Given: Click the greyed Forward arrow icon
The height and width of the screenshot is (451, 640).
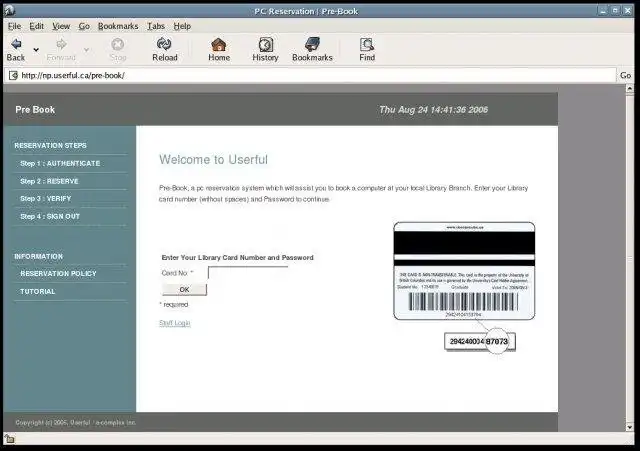Looking at the screenshot, I should 61,44.
